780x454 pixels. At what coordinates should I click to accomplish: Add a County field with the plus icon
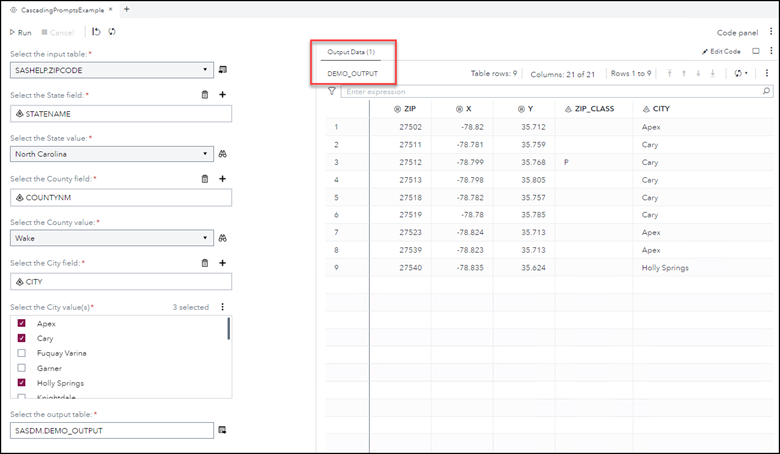coord(222,179)
